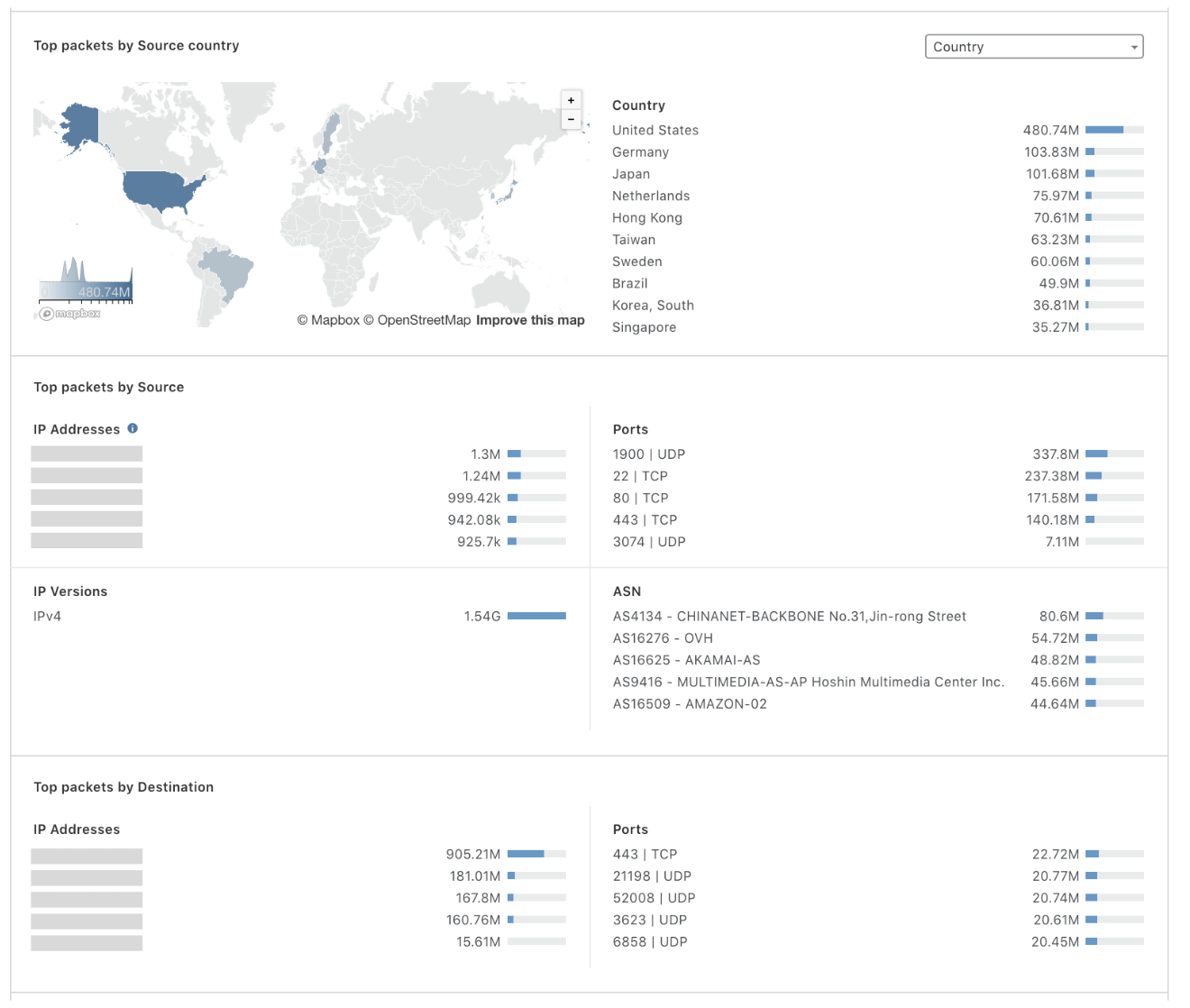Click the Mapbox logo on the map

pyautogui.click(x=69, y=314)
